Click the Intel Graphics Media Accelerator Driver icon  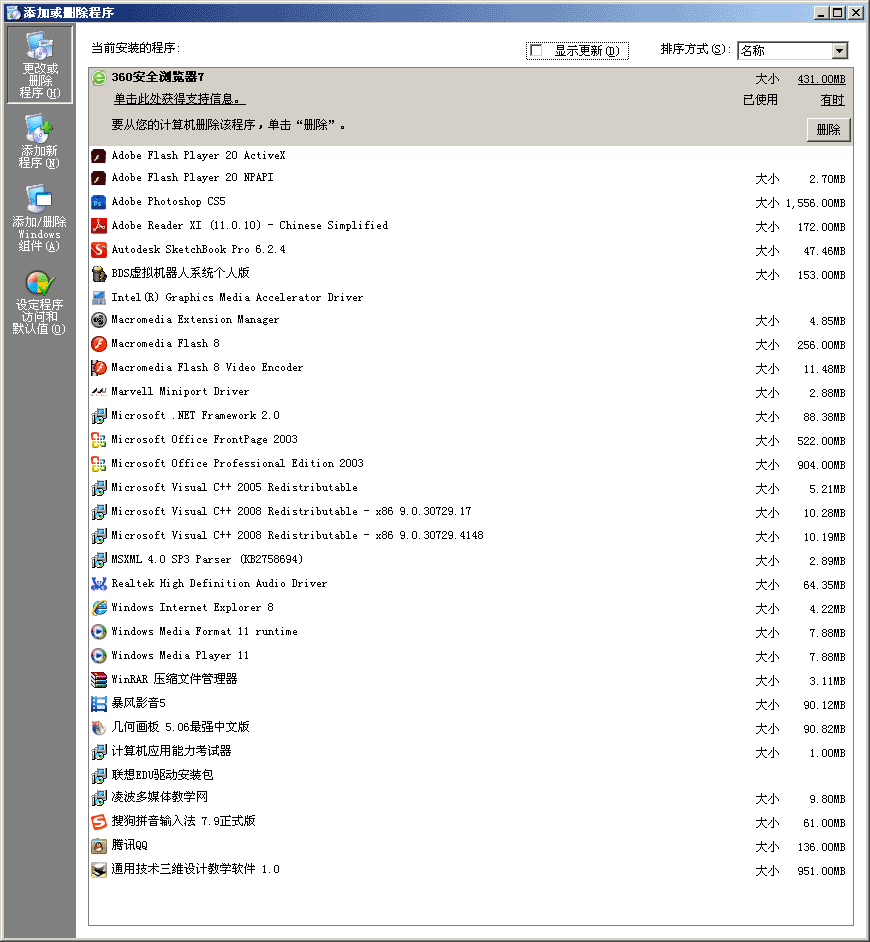(99, 298)
